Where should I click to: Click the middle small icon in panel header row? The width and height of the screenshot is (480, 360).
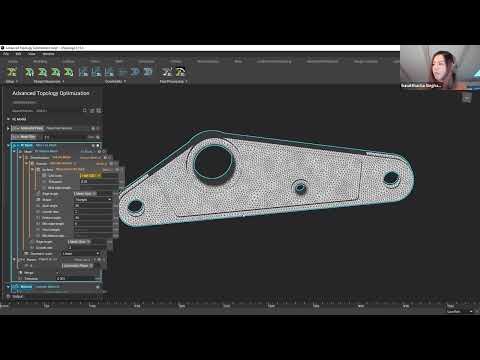92,110
